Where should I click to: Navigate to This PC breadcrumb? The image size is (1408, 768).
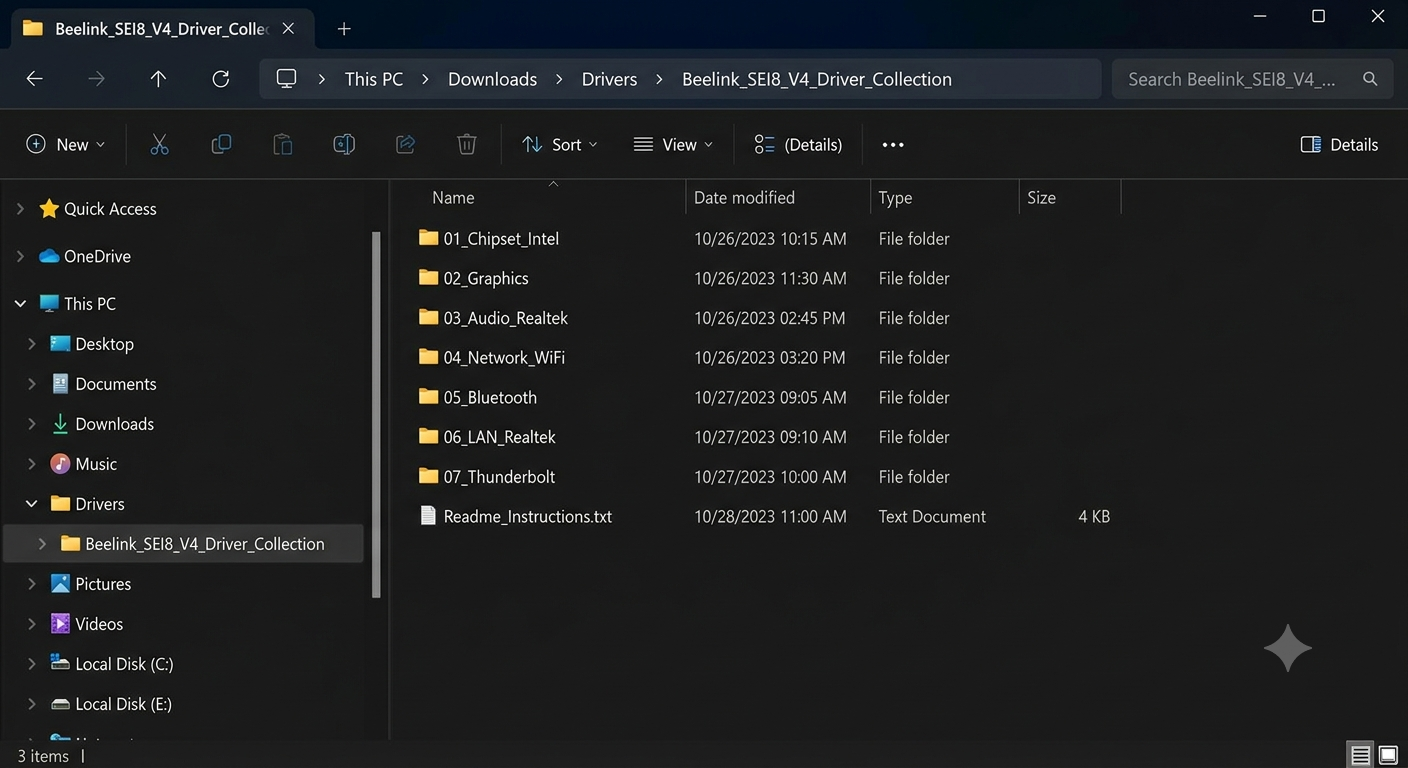pyautogui.click(x=374, y=79)
